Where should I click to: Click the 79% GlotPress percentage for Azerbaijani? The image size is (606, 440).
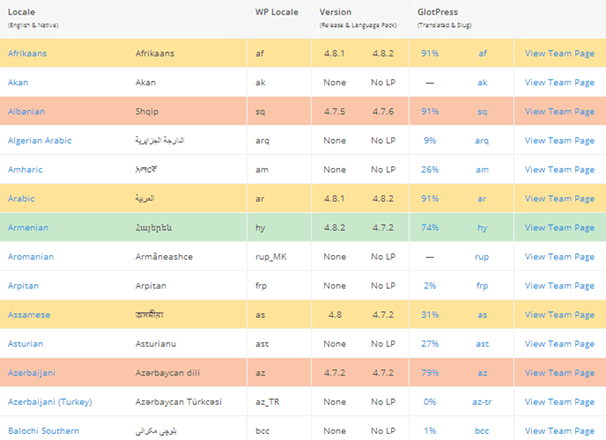(x=431, y=373)
